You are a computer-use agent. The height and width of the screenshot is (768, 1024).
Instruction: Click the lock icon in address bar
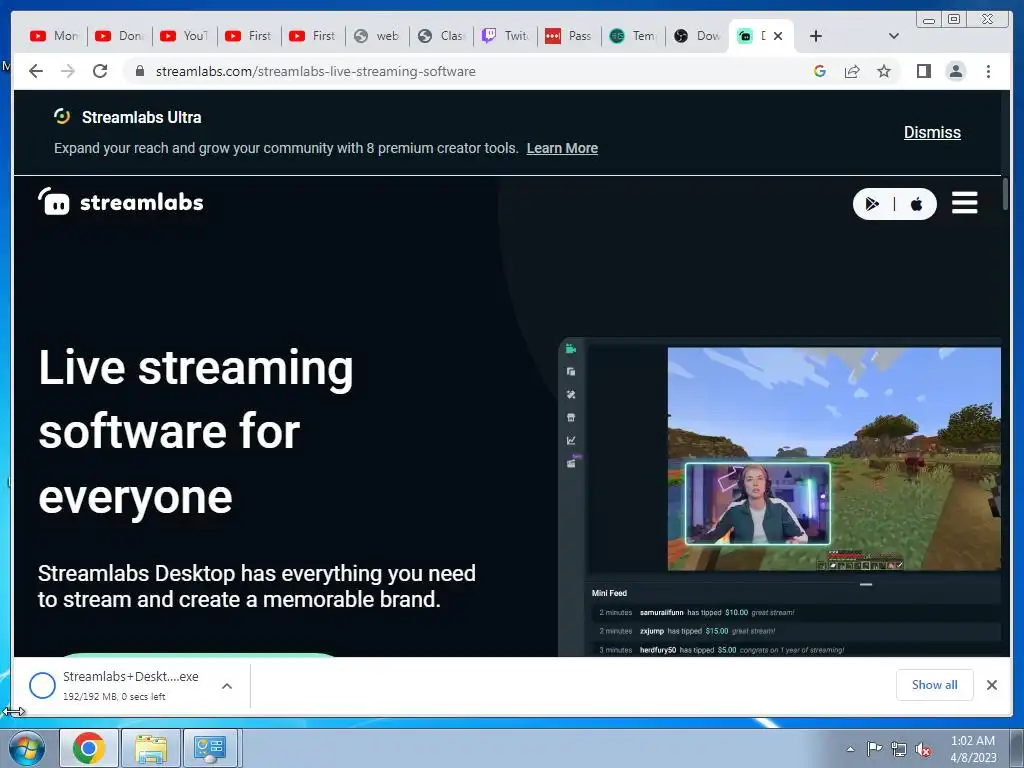pos(139,71)
